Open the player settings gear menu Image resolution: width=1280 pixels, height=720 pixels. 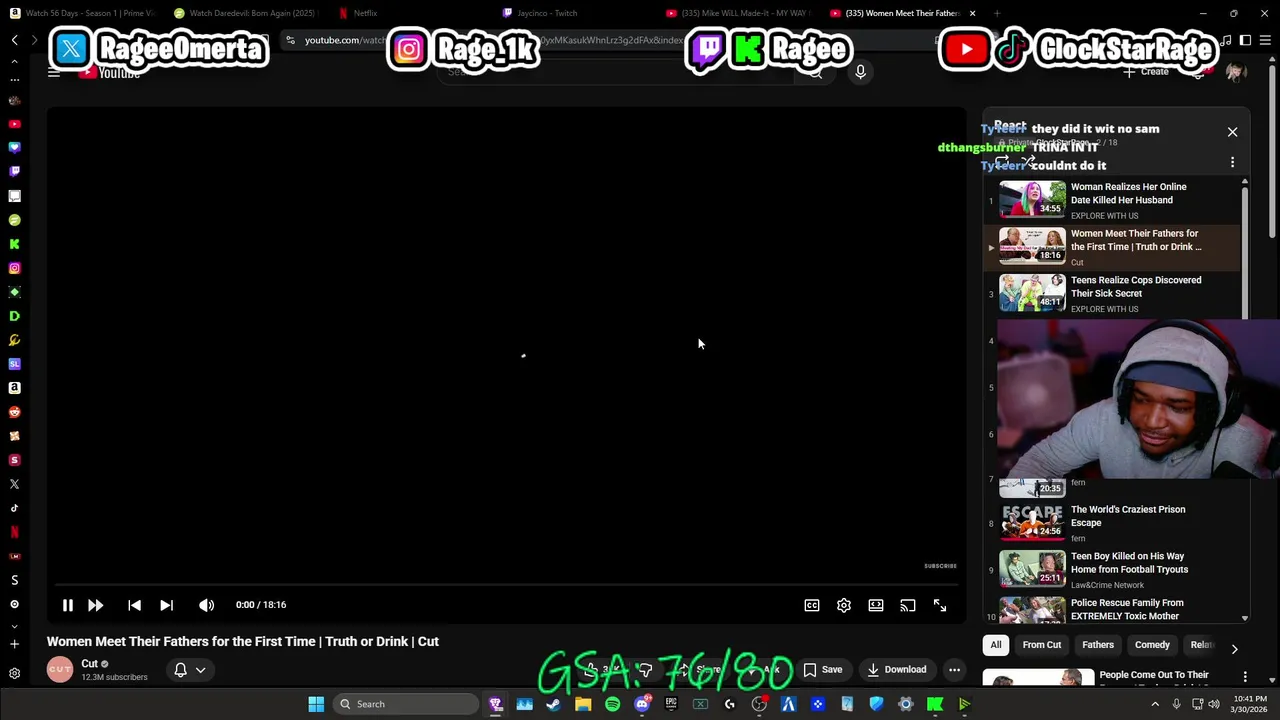(844, 605)
